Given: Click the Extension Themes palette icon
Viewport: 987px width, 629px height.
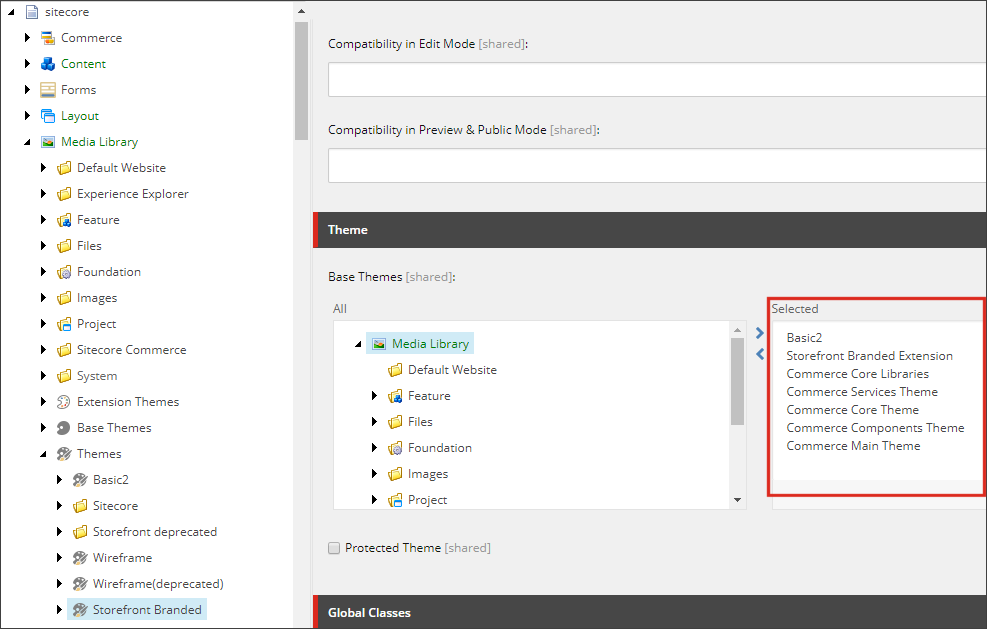Looking at the screenshot, I should [x=64, y=402].
